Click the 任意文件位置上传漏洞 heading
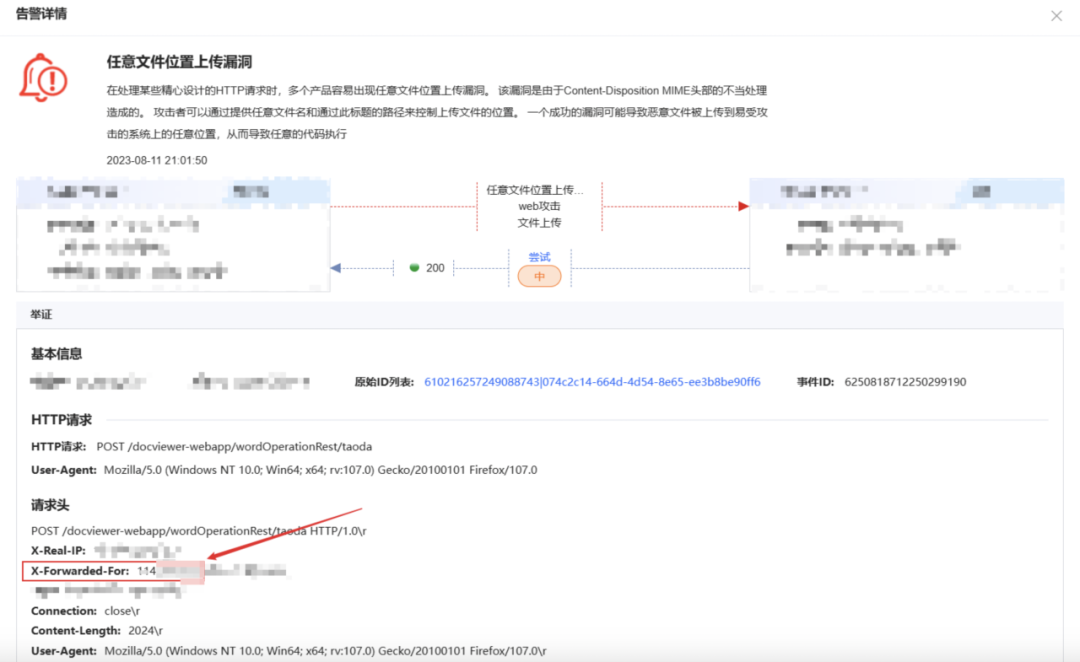This screenshot has width=1080, height=662. [x=179, y=63]
